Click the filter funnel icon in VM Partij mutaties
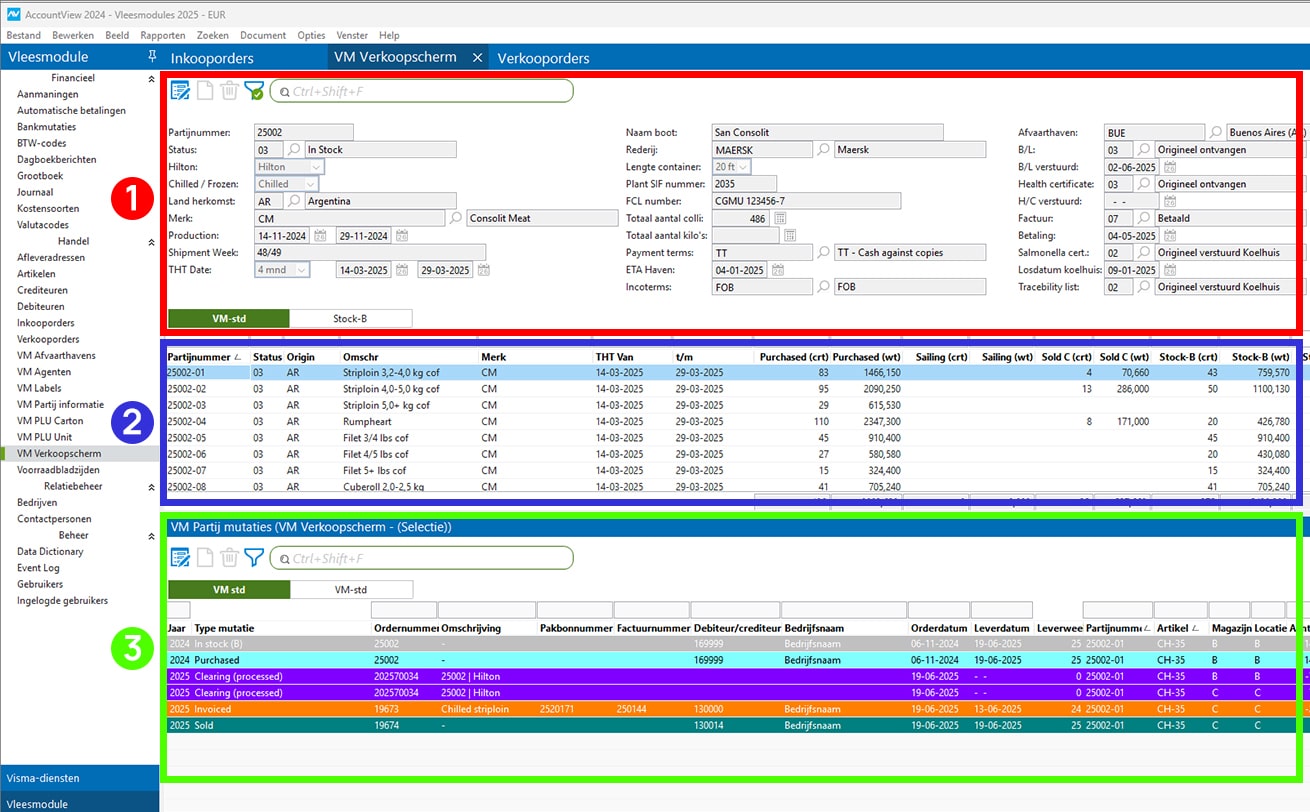The height and width of the screenshot is (812, 1310). pos(254,558)
